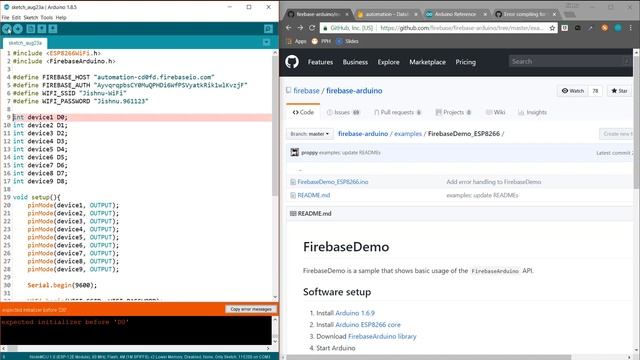The width and height of the screenshot is (640, 360).
Task: Select the sketch_aug23a editor tab
Action: (25, 43)
